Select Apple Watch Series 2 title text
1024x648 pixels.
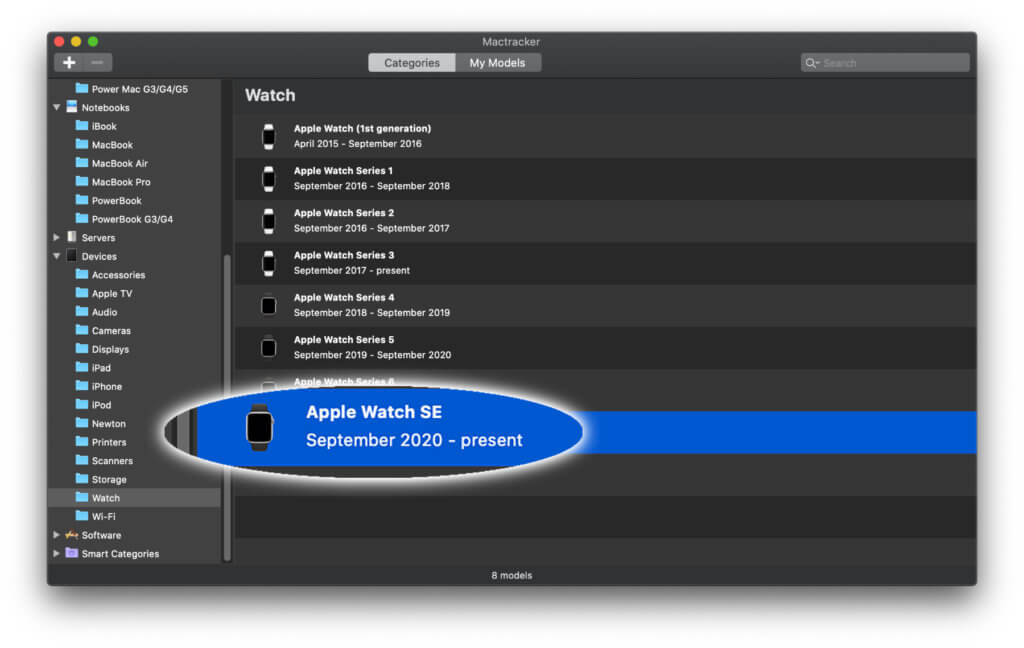coord(344,213)
